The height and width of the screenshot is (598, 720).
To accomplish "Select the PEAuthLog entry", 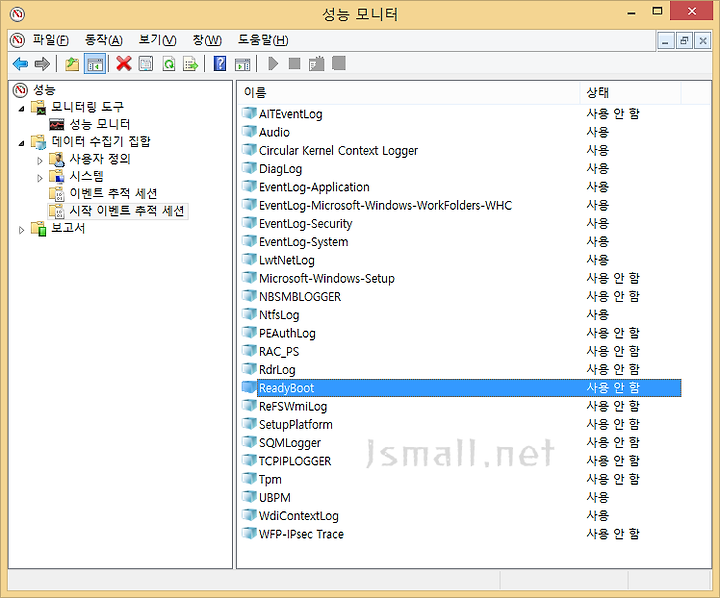I will tap(287, 333).
